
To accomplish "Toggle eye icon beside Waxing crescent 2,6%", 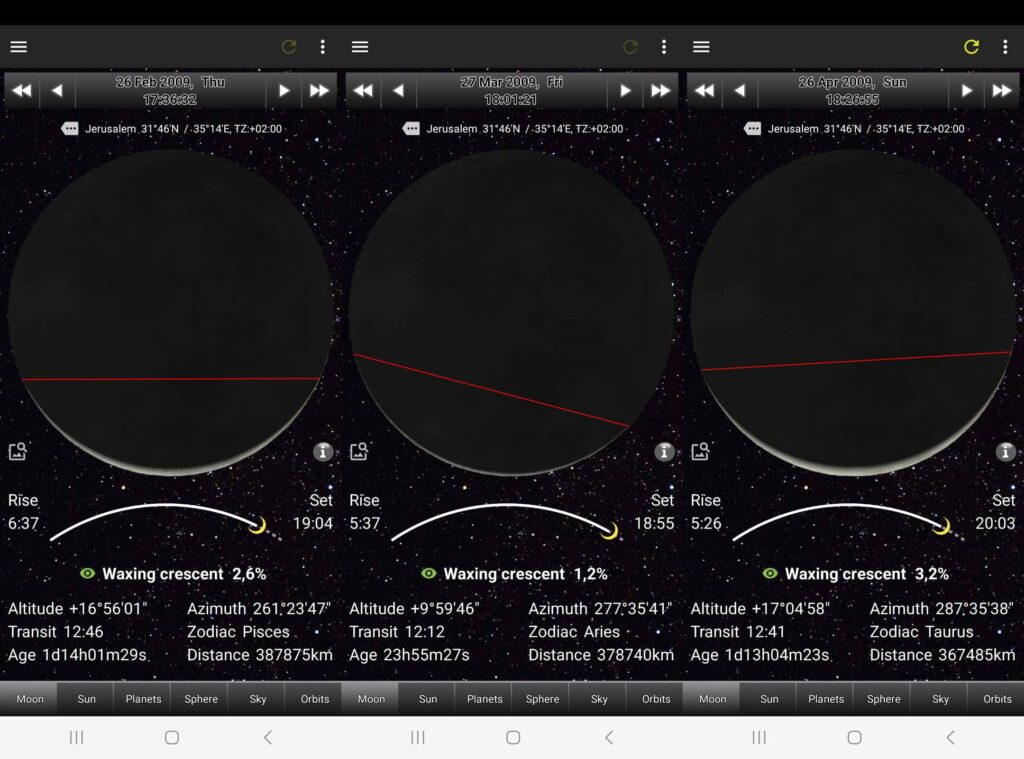I will (x=87, y=574).
